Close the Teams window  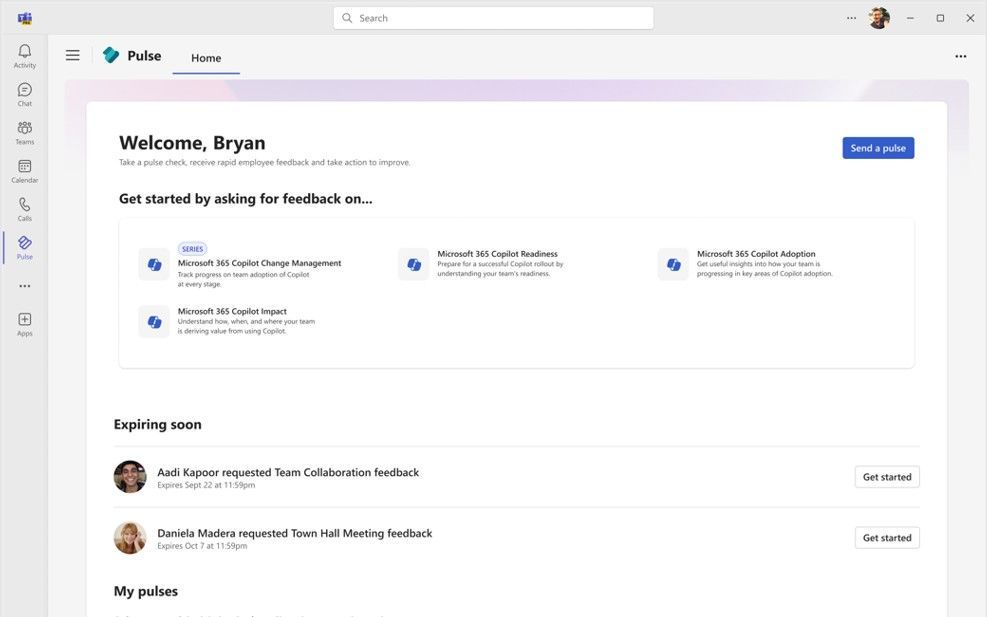(970, 18)
